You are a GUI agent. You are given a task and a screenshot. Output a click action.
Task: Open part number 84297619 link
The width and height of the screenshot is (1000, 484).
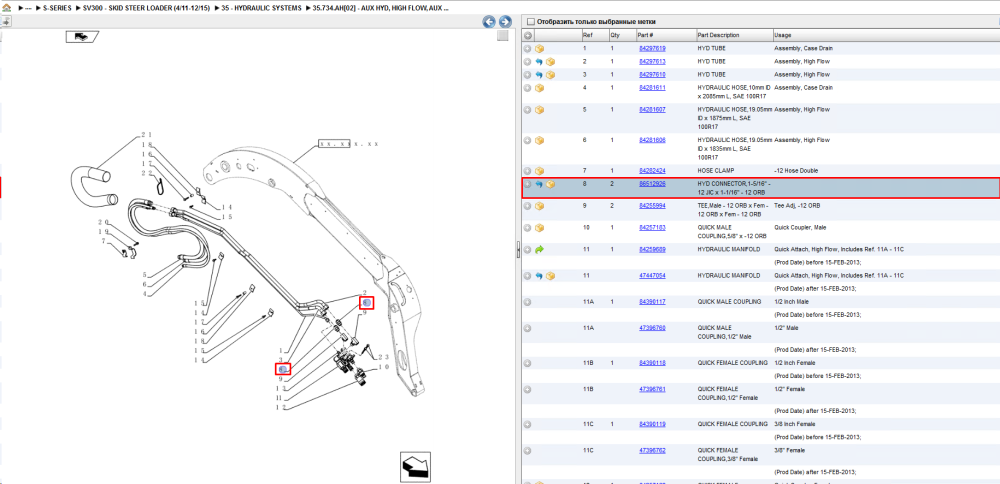[x=652, y=48]
